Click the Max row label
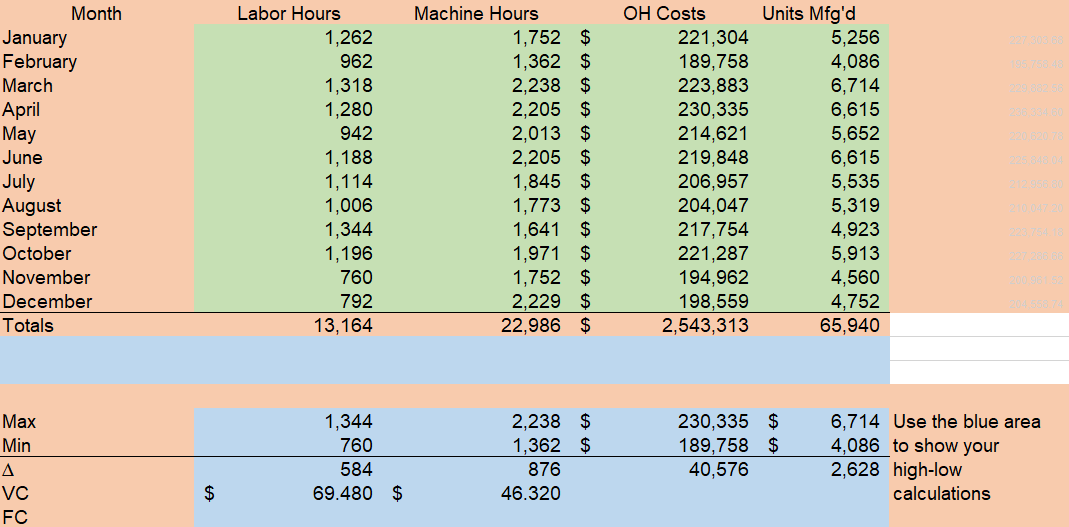This screenshot has width=1069, height=527. (x=18, y=421)
